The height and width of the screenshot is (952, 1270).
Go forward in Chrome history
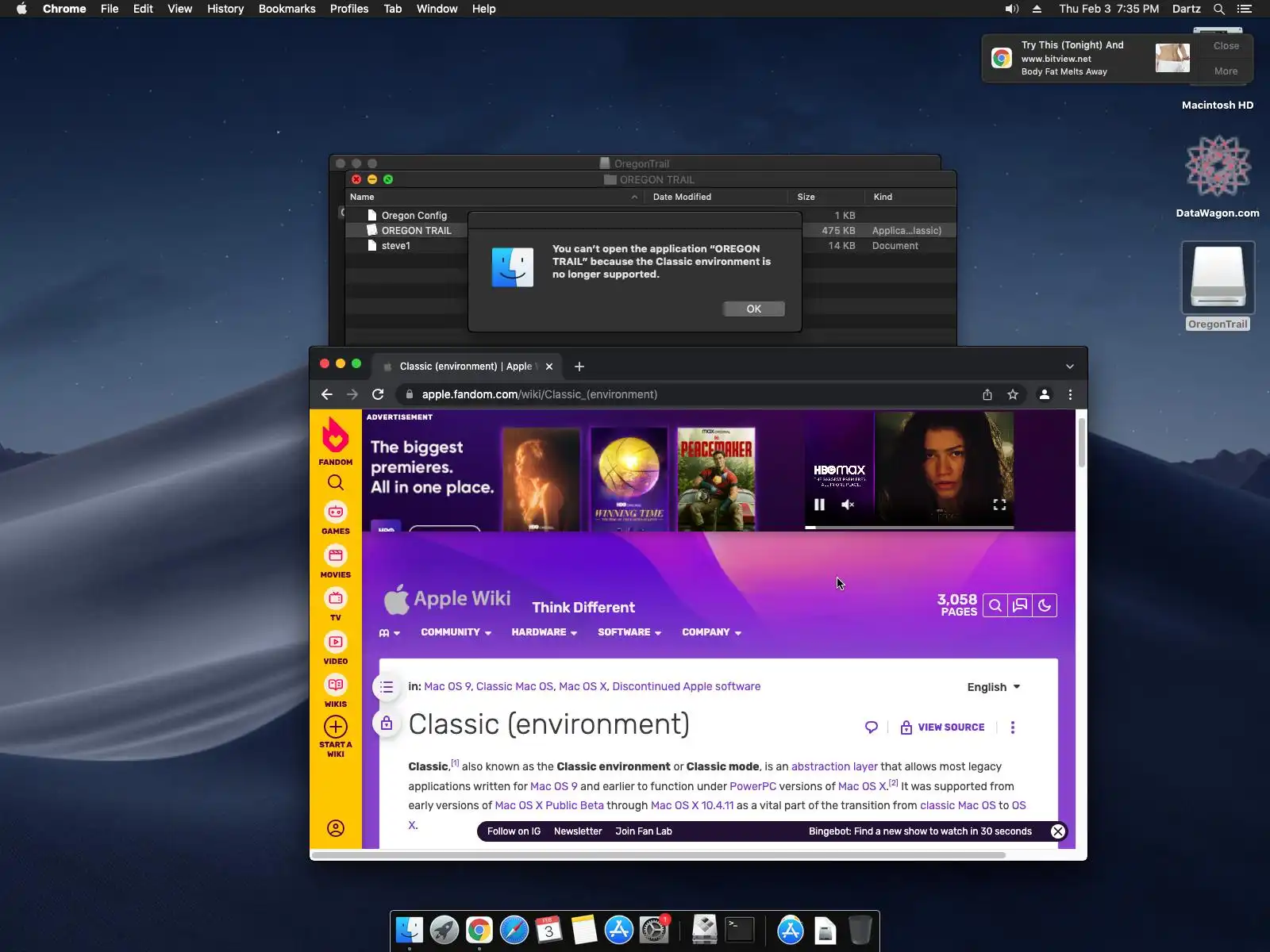352,394
